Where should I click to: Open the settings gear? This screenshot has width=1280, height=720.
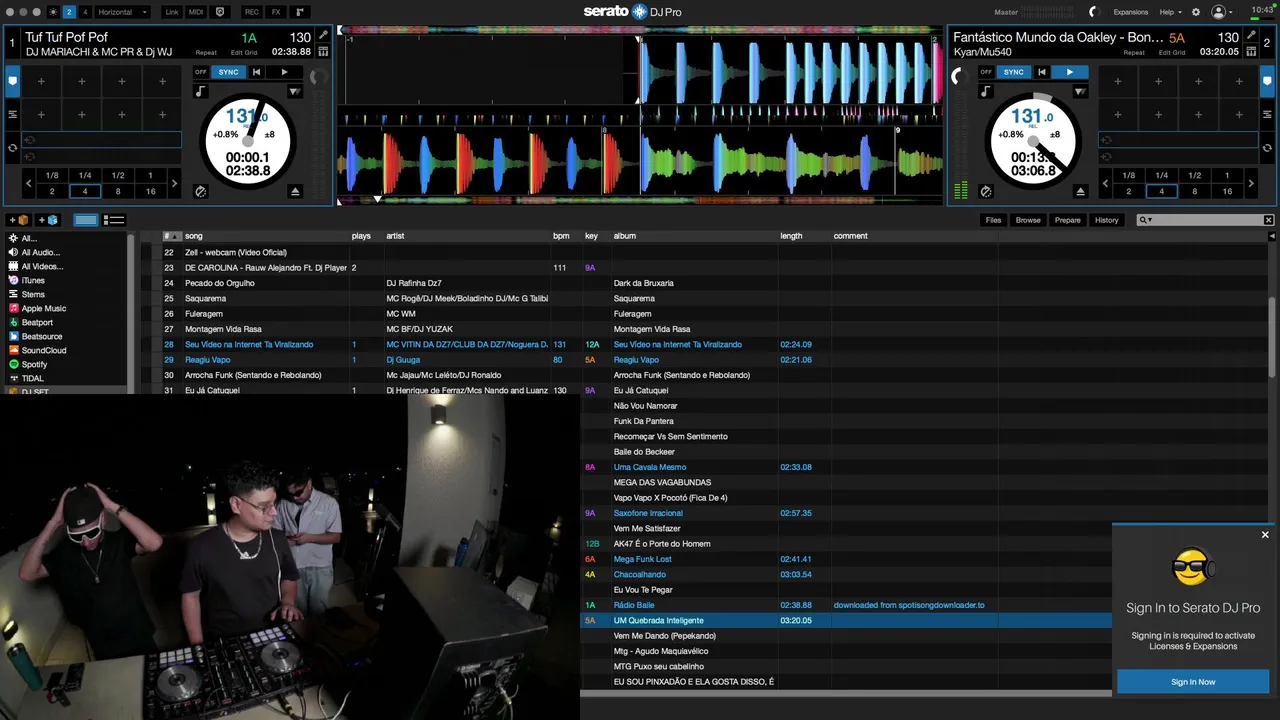tap(1195, 12)
